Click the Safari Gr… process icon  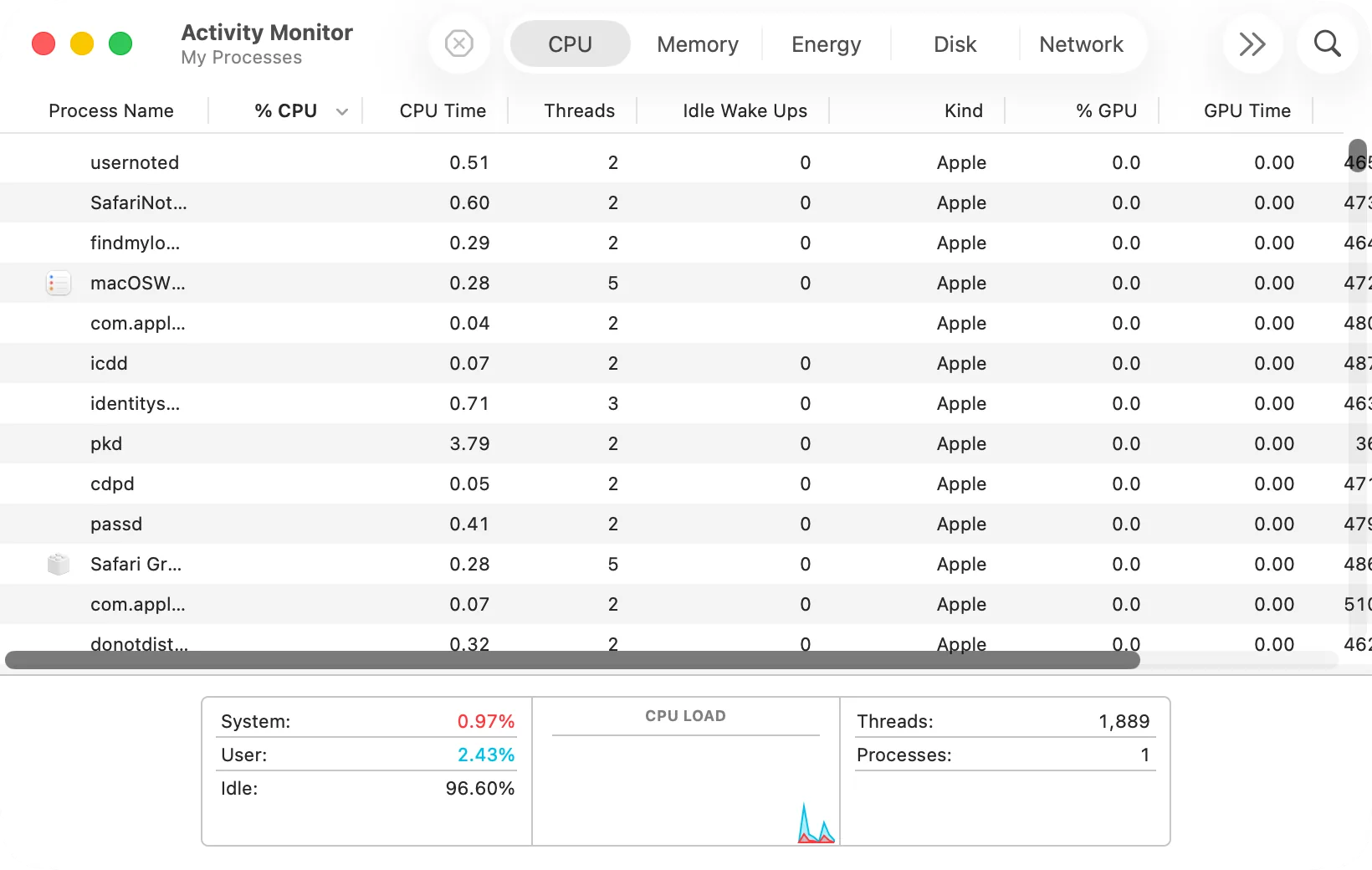pyautogui.click(x=59, y=565)
